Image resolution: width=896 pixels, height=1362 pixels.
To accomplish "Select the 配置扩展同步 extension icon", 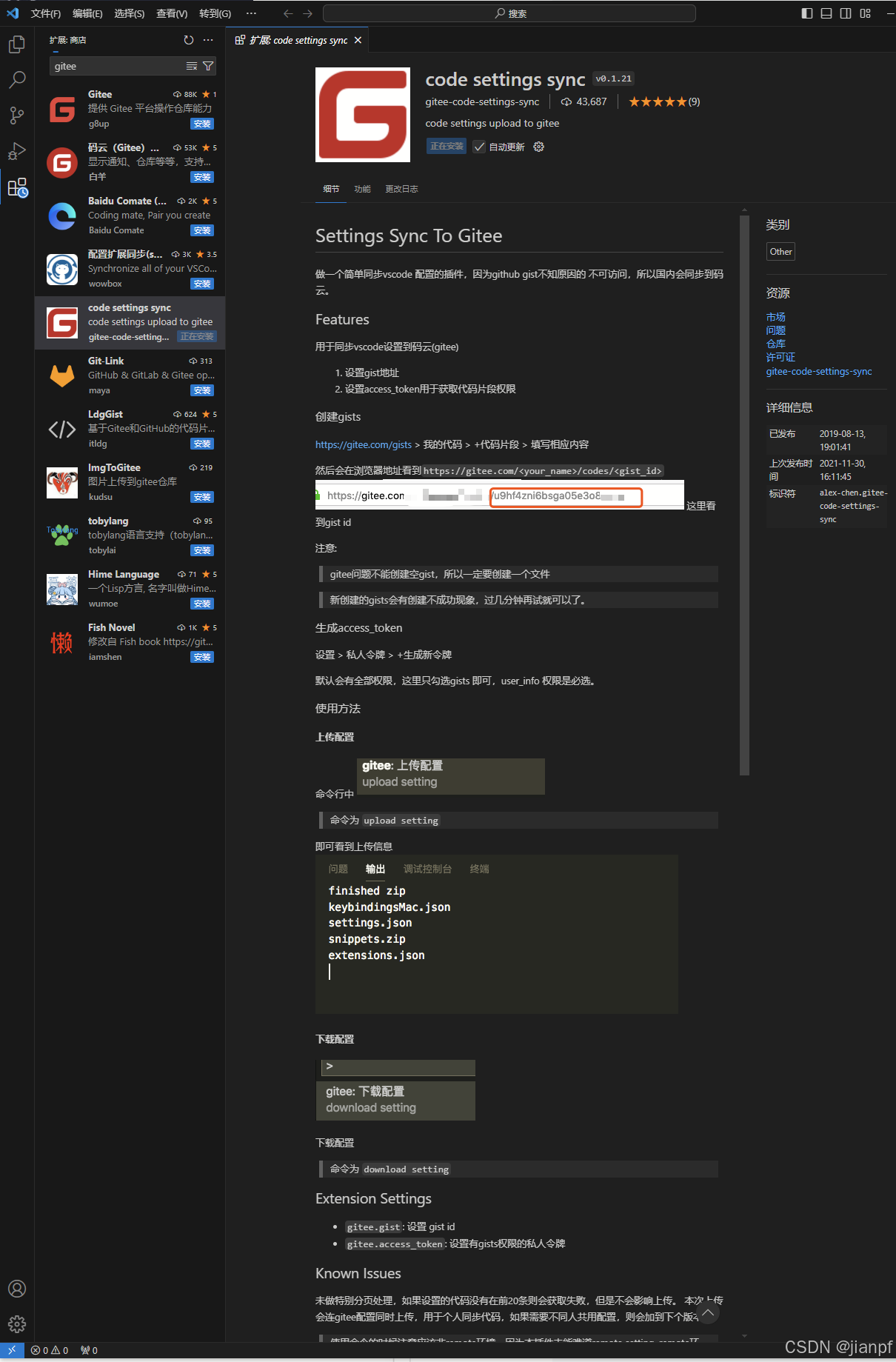I will pyautogui.click(x=62, y=270).
